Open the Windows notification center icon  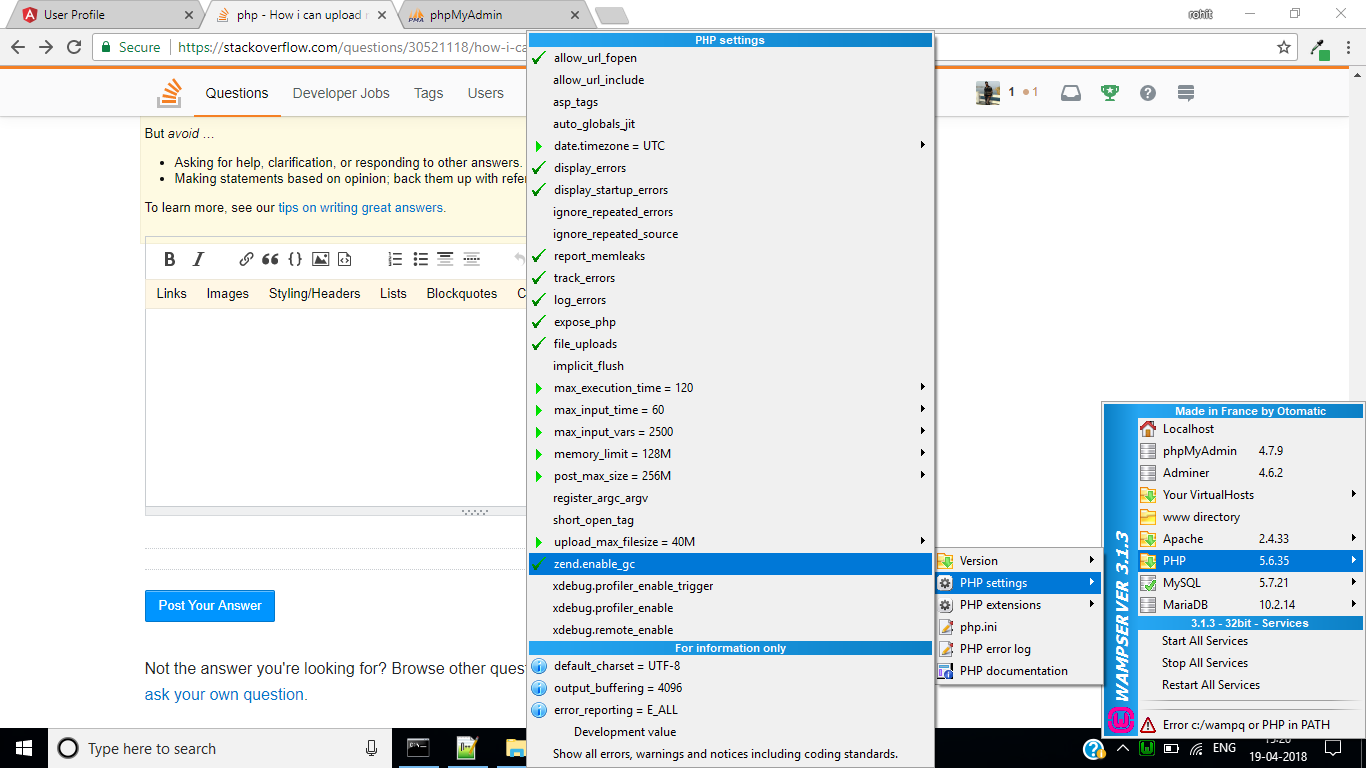[x=1333, y=748]
